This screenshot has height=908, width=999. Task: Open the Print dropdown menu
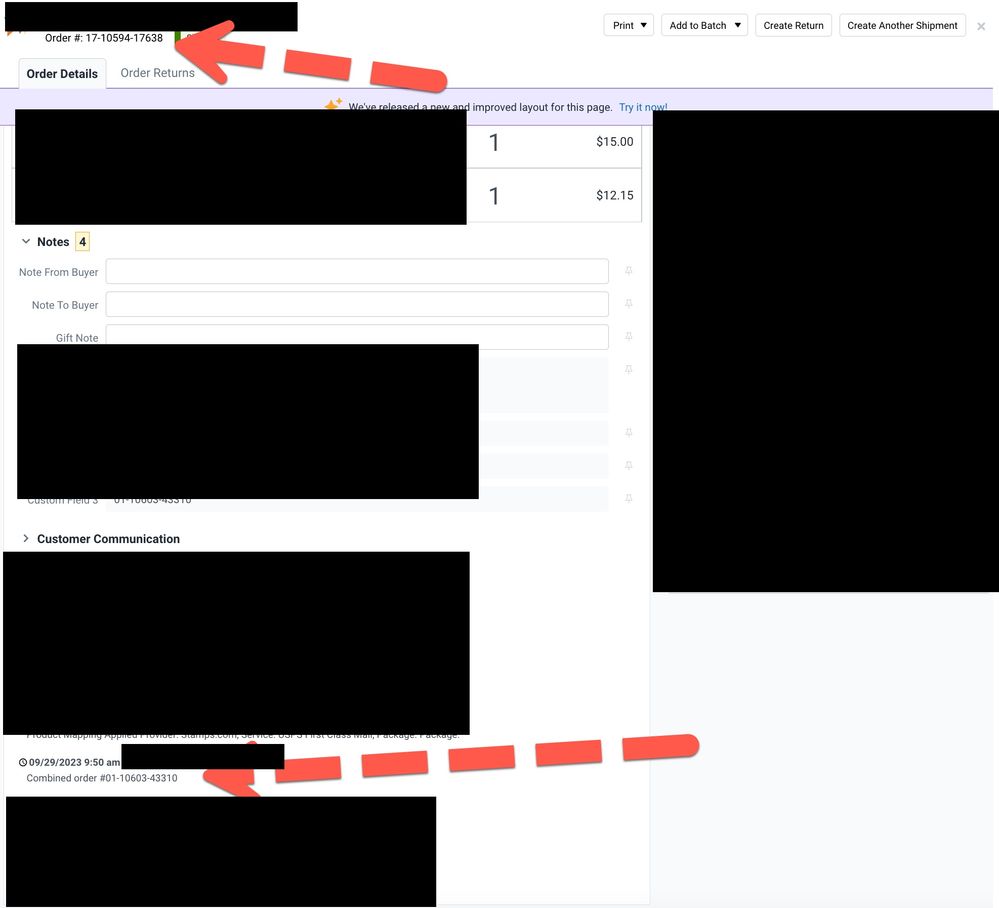[629, 25]
